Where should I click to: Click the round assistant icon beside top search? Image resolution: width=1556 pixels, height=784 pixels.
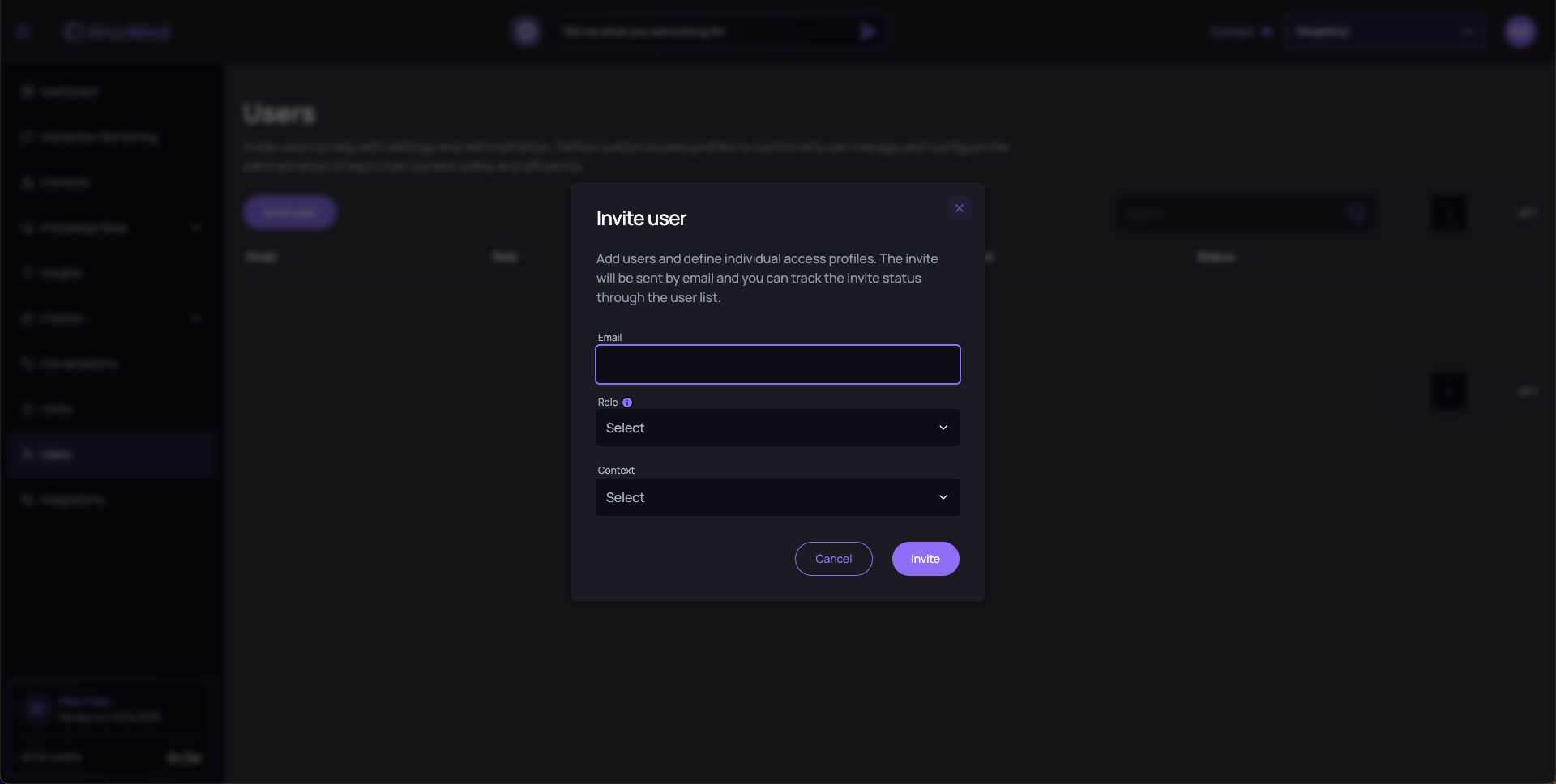527,32
